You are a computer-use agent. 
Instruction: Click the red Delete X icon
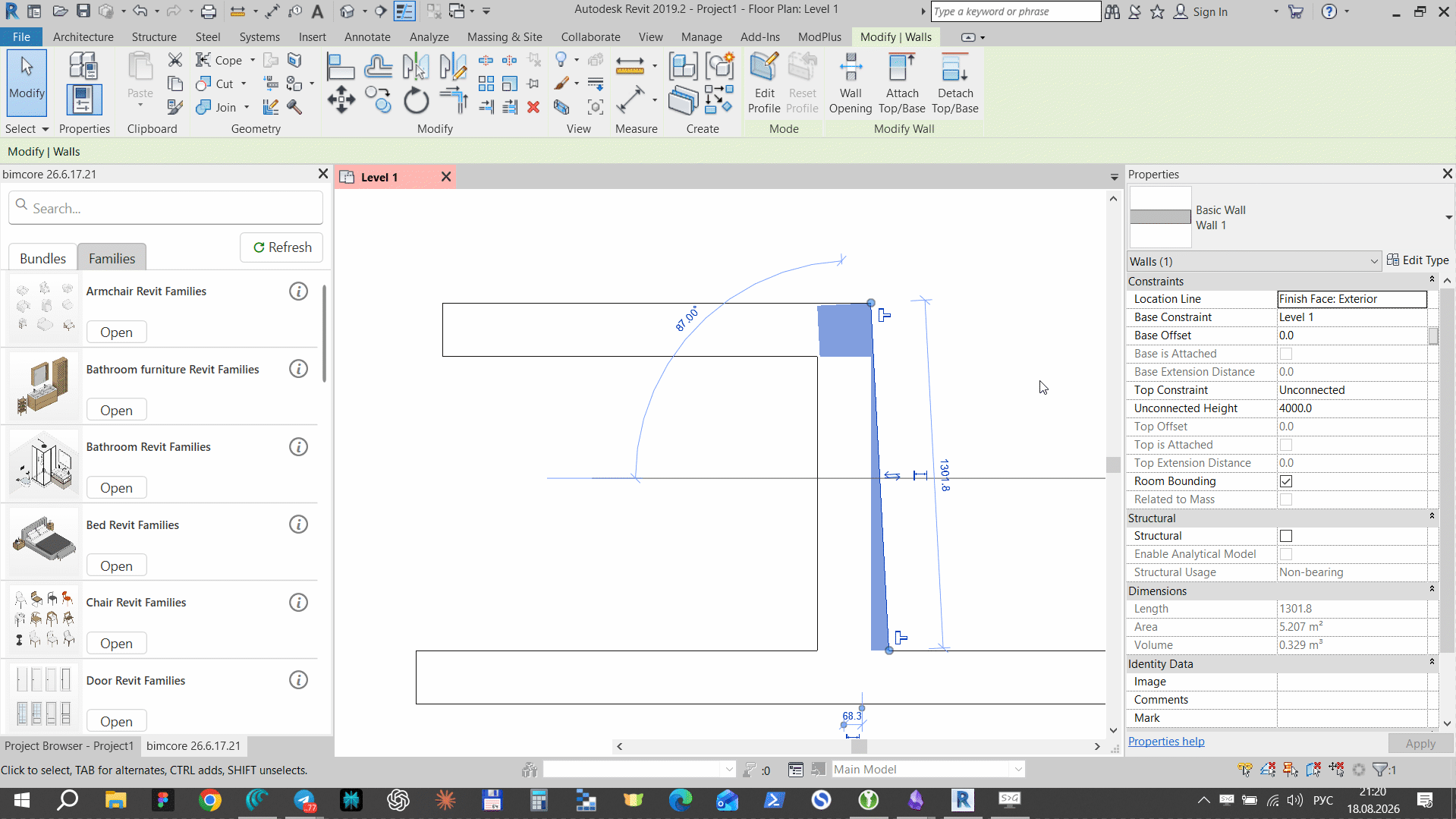click(533, 107)
